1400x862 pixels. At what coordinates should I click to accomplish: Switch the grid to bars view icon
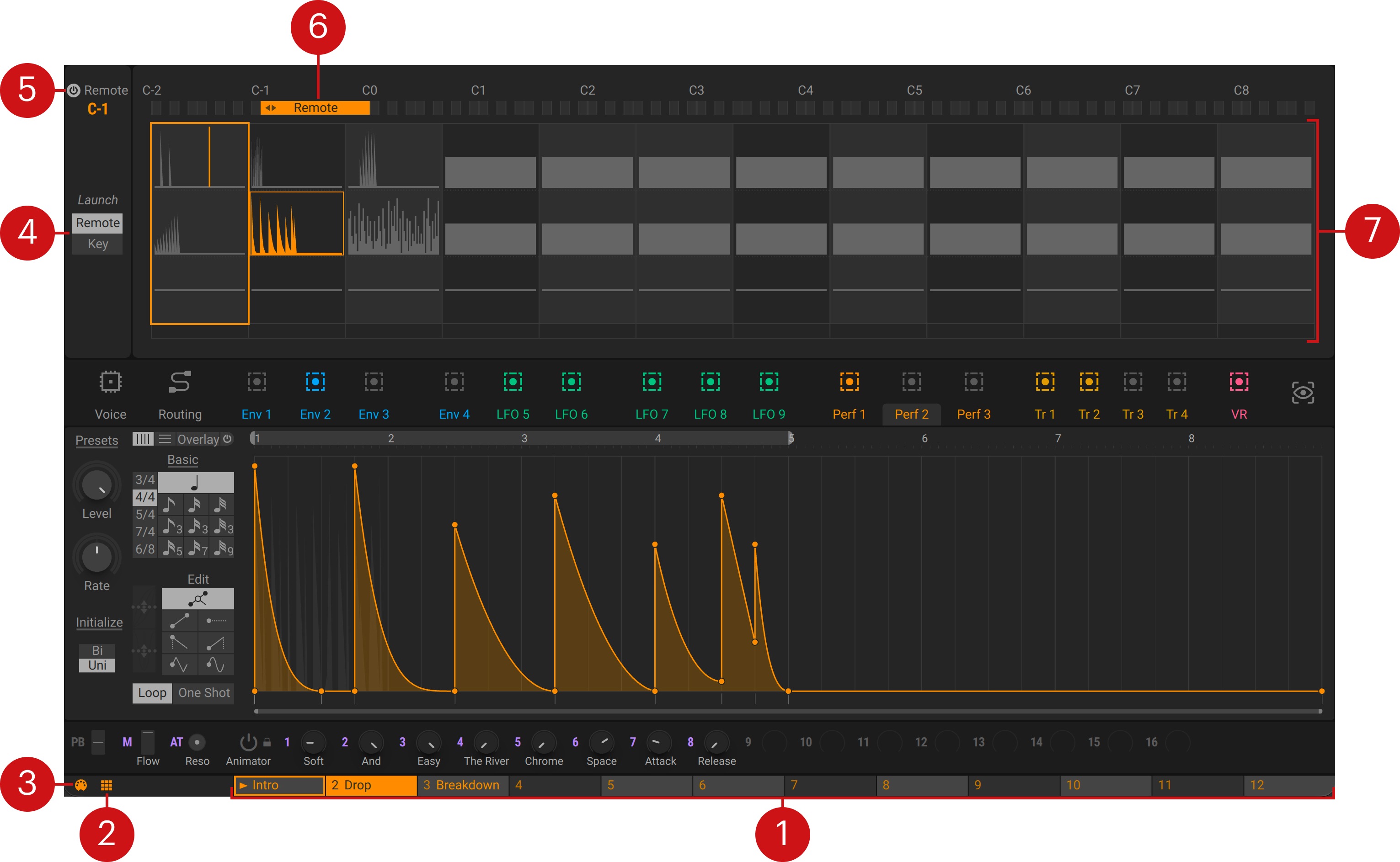143,438
